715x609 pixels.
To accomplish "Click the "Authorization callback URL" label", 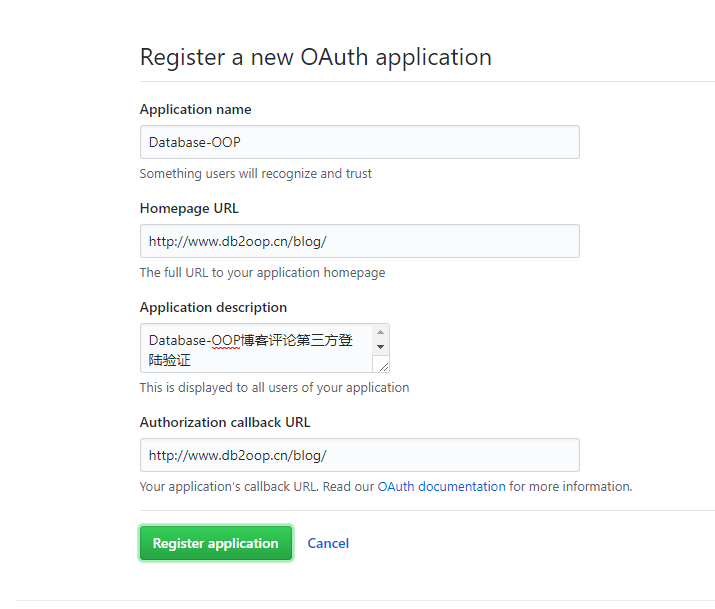I will click(225, 422).
